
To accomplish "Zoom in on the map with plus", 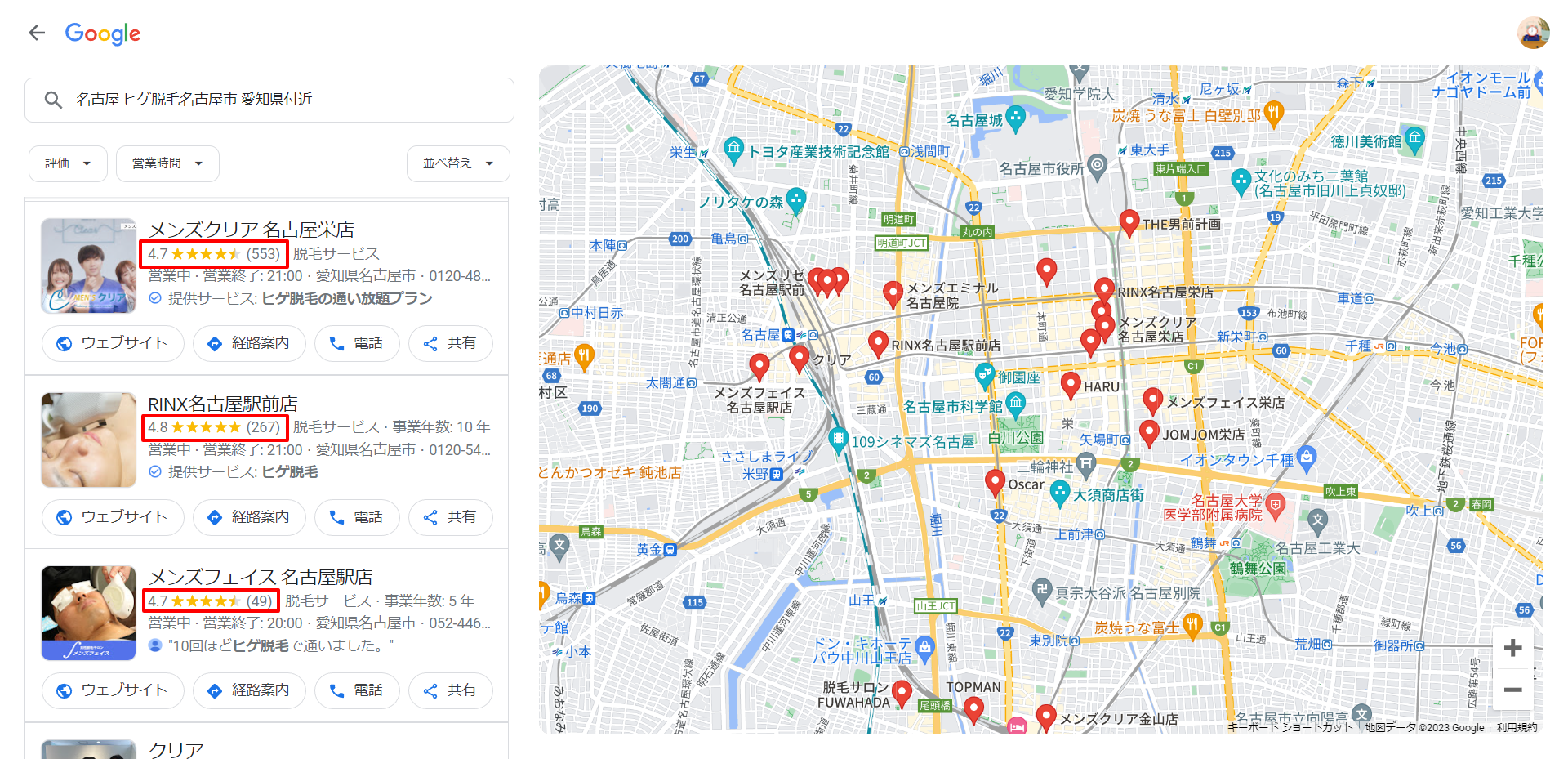I will (x=1512, y=648).
